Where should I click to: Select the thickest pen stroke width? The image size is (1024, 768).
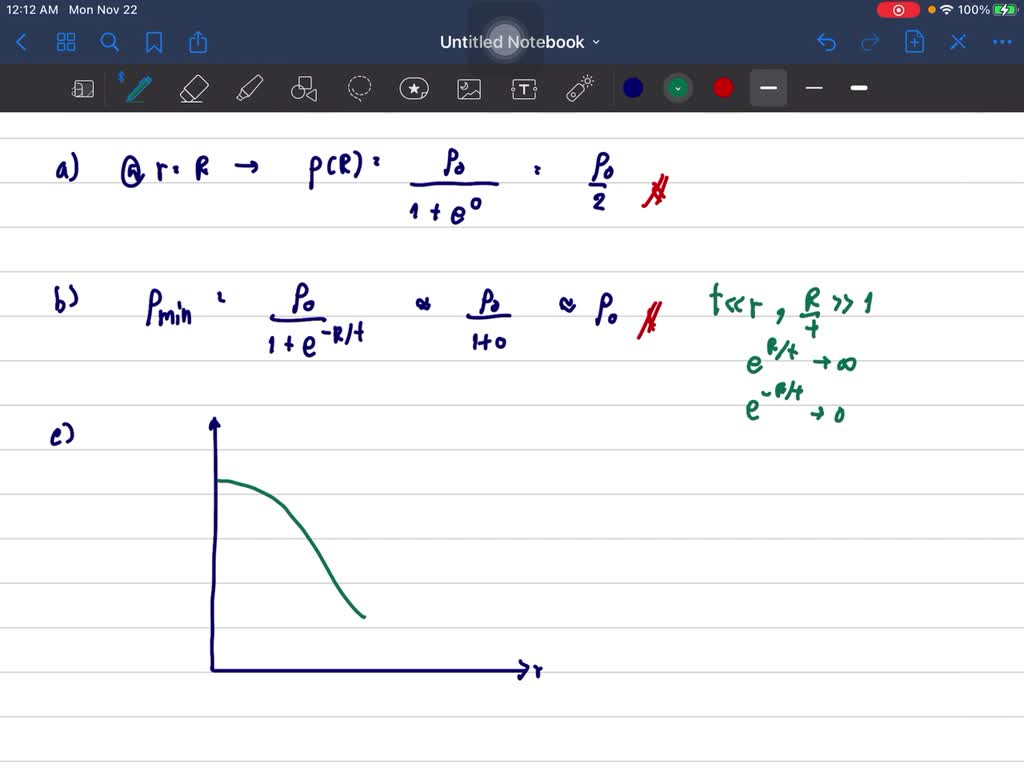click(858, 88)
